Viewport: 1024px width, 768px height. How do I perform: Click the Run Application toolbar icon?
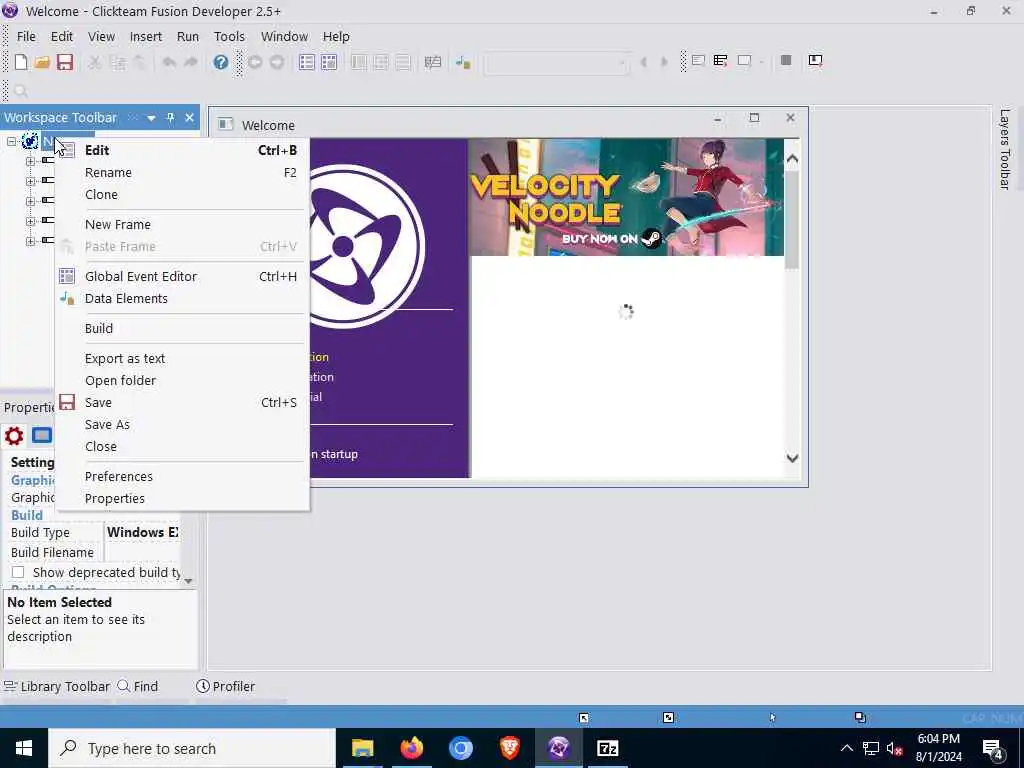click(x=720, y=61)
